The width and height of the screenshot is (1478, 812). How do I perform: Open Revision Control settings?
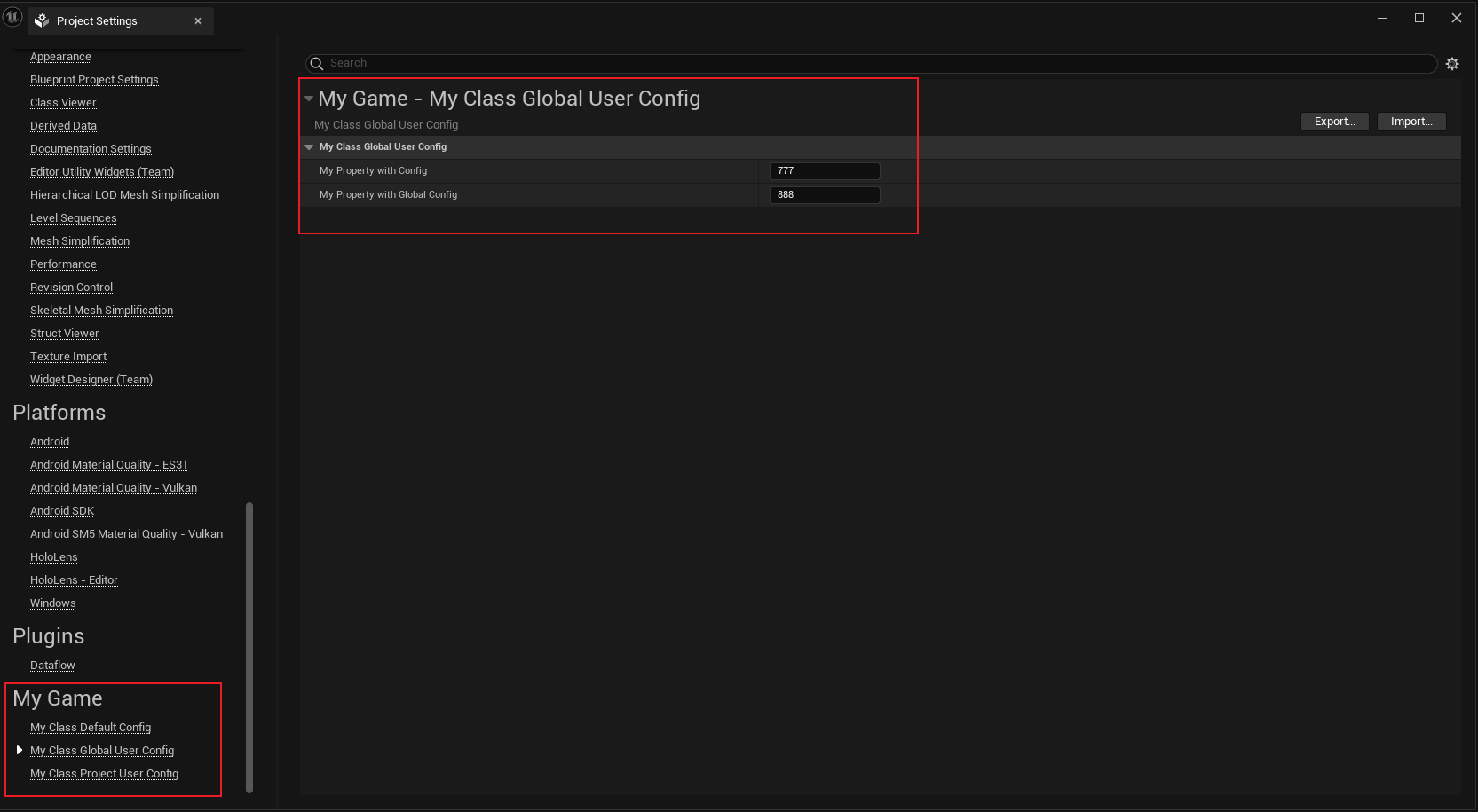click(71, 288)
